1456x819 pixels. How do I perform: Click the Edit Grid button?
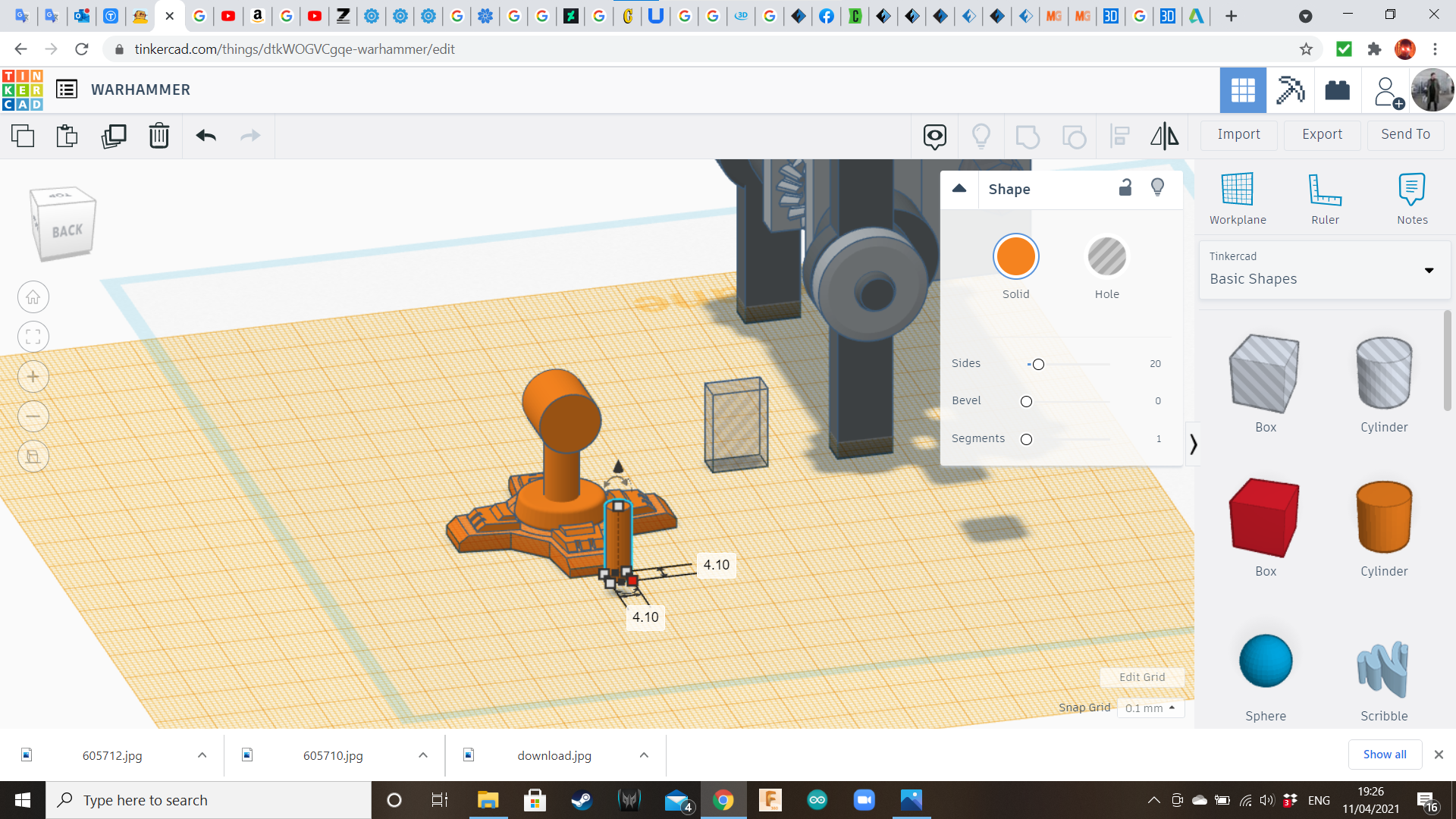point(1141,677)
